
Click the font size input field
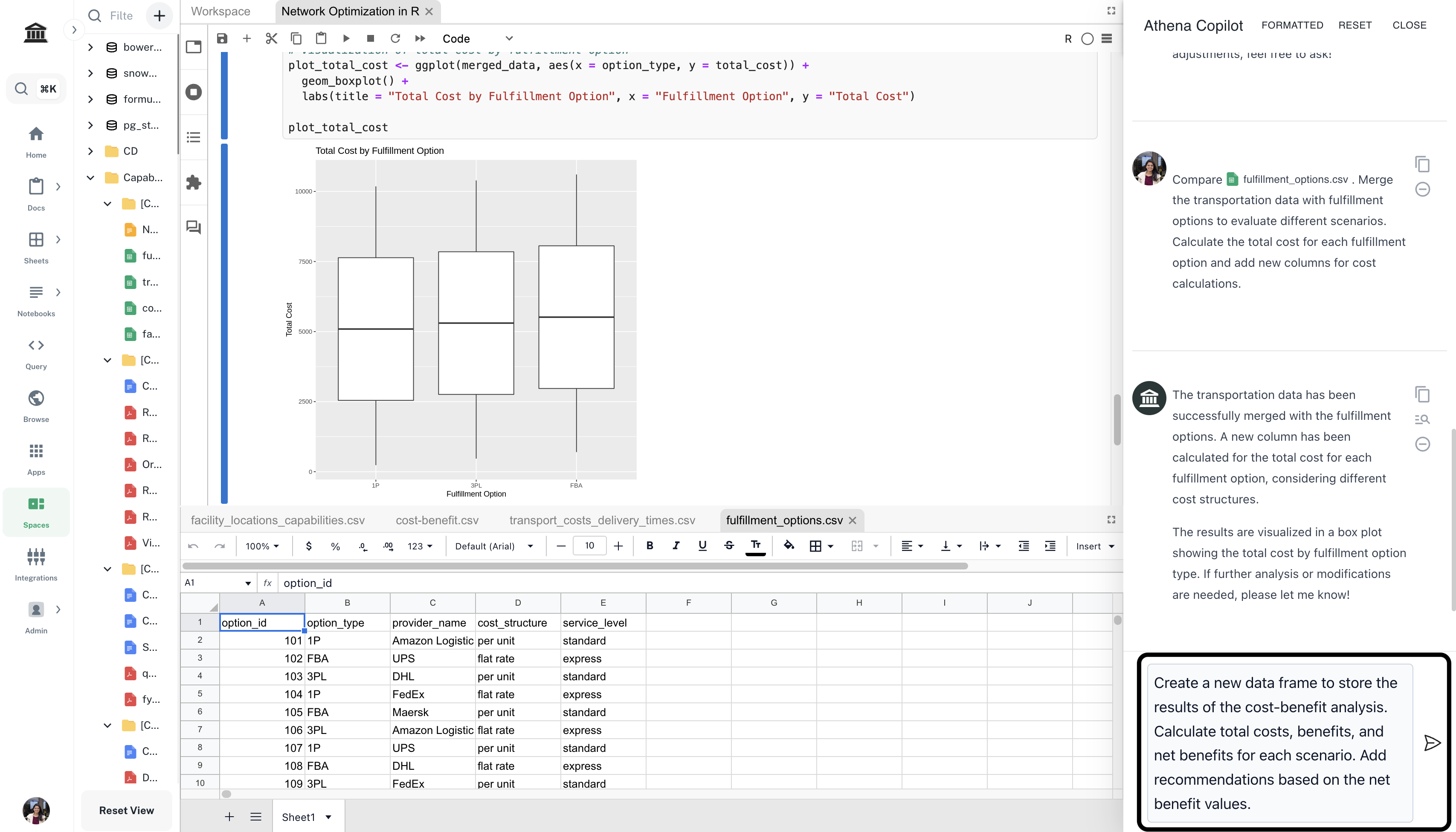coord(589,546)
